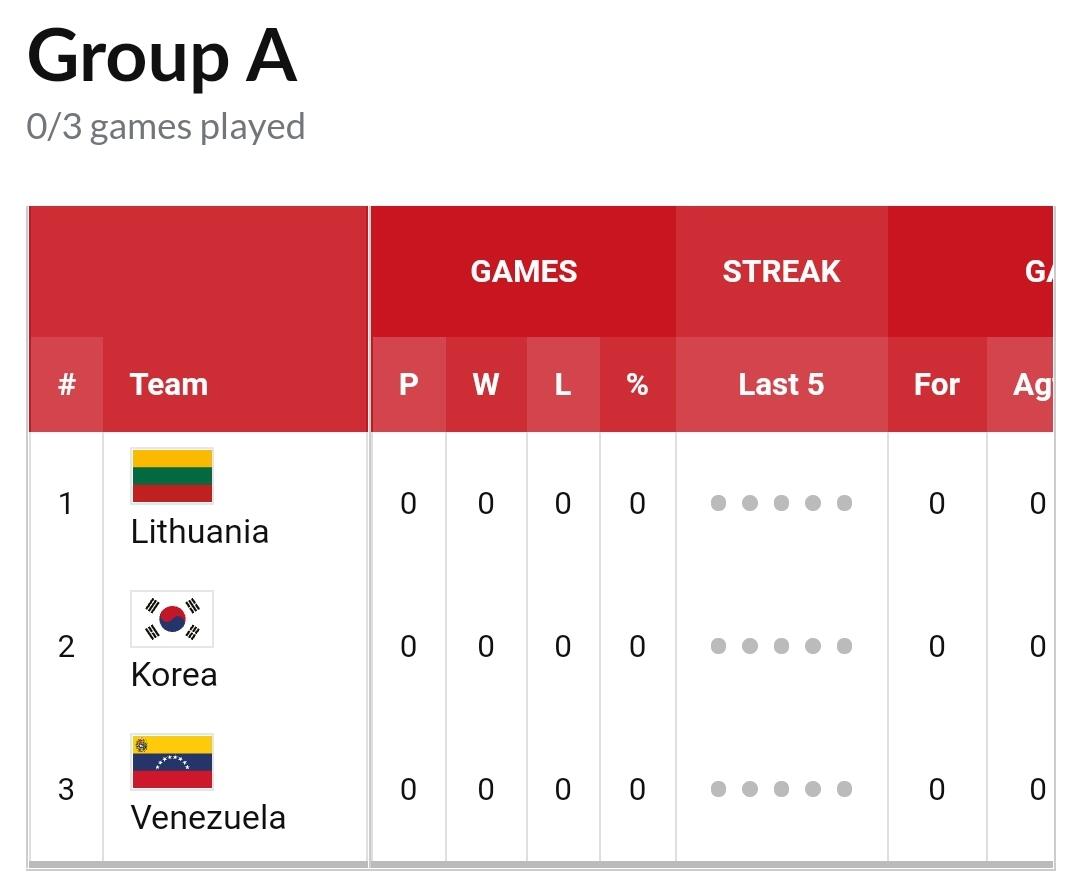Click the Lithuania flag icon
1080x888 pixels.
coord(172,475)
